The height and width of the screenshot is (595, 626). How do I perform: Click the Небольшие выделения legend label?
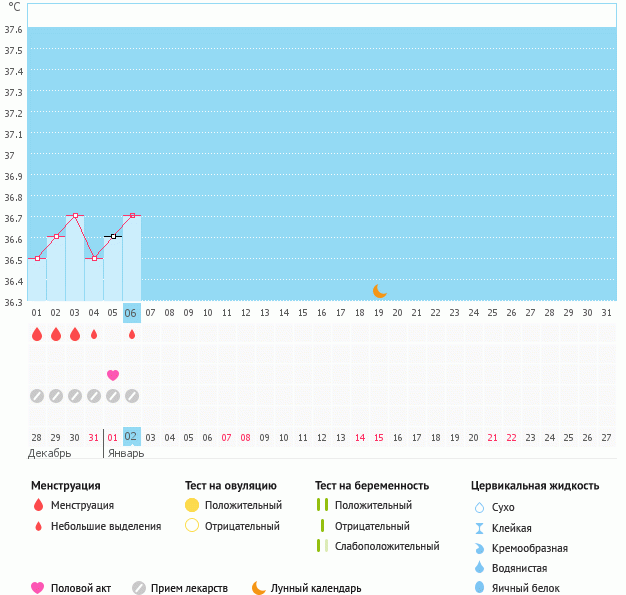point(106,526)
